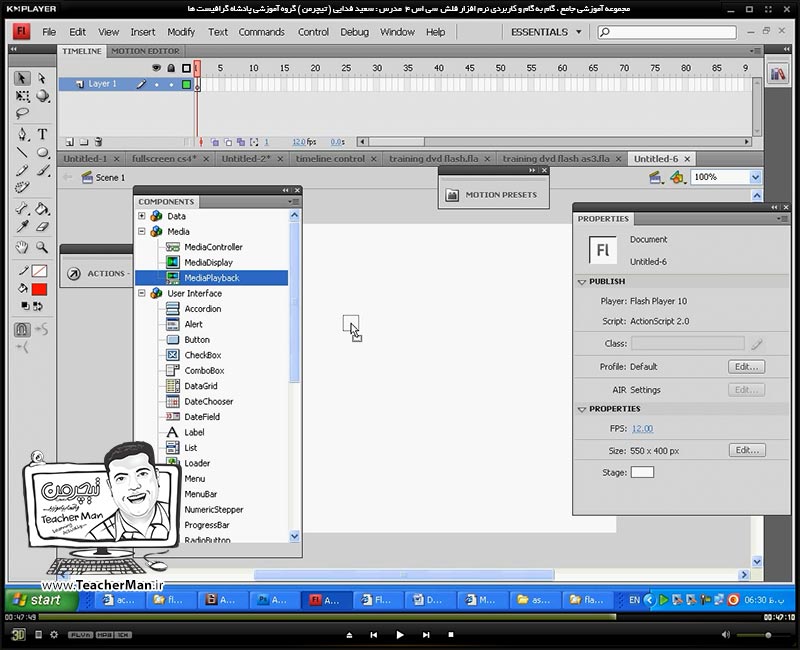Open Components panel options menu
The height and width of the screenshot is (650, 800).
293,202
